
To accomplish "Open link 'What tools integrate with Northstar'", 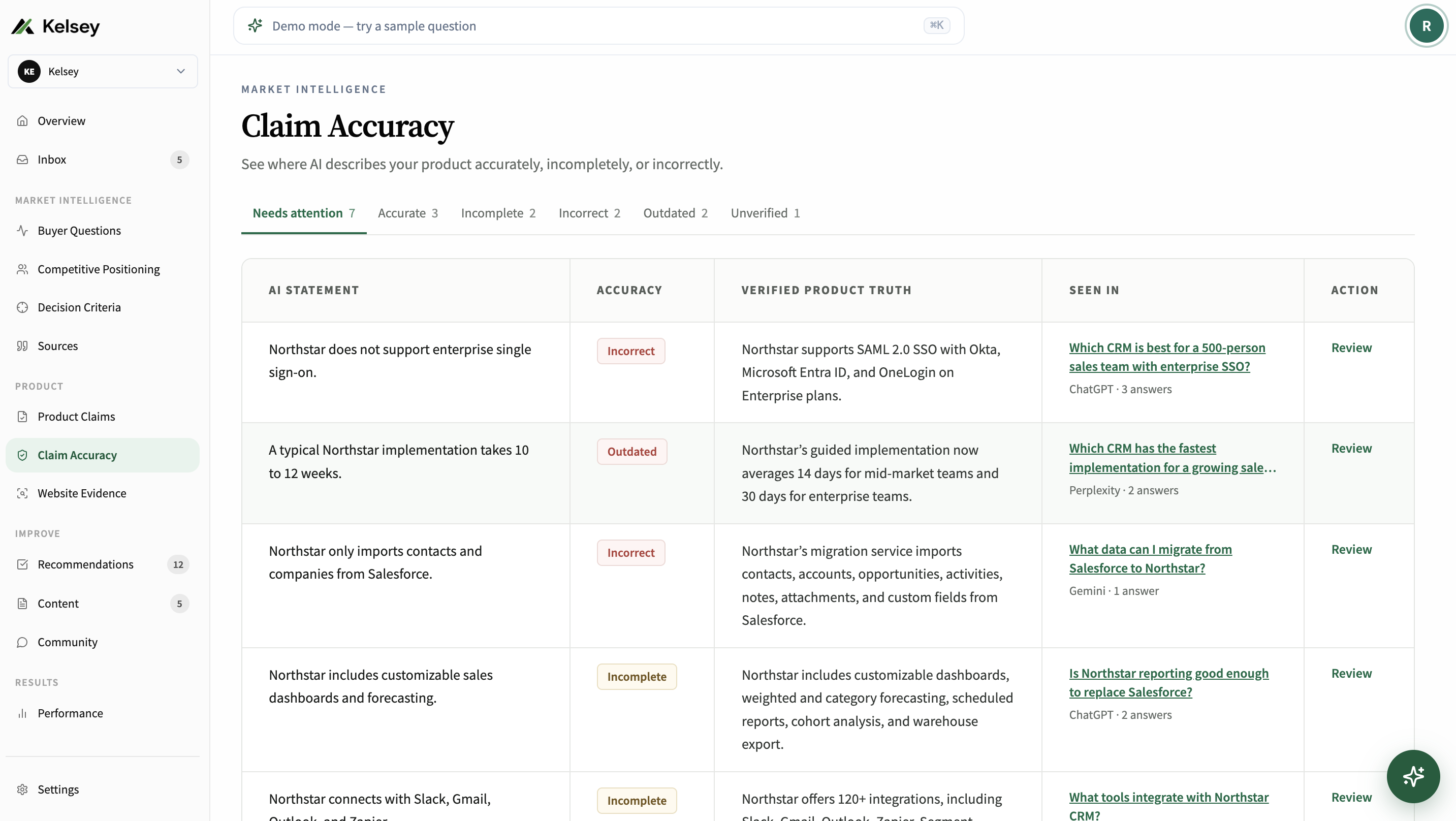I will [x=1168, y=806].
